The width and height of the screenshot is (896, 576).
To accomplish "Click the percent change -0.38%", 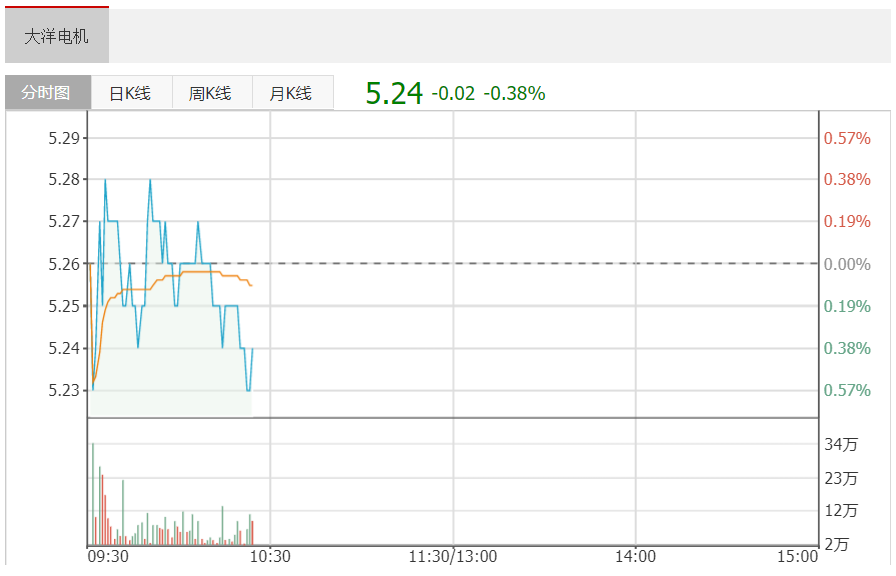I will pos(514,94).
